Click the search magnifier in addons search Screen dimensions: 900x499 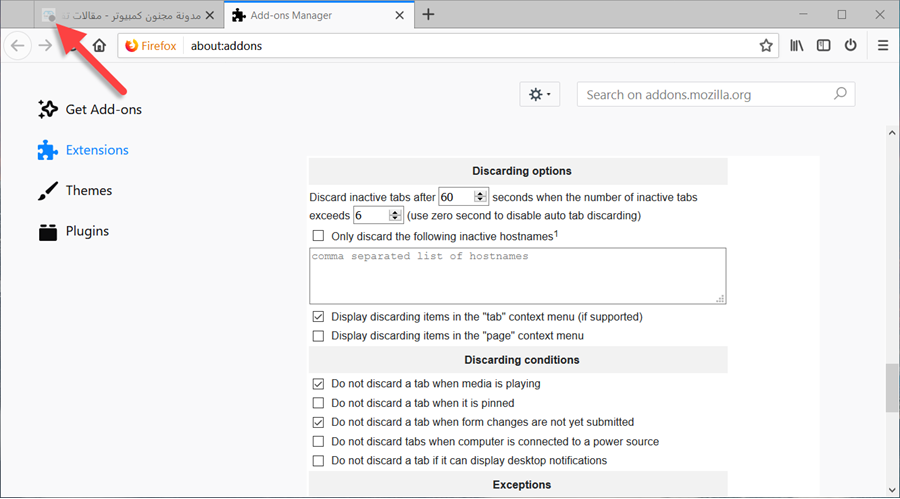840,94
